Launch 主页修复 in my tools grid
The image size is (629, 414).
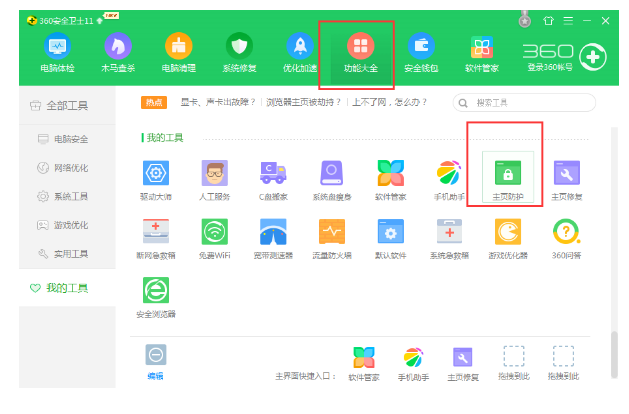pos(566,180)
